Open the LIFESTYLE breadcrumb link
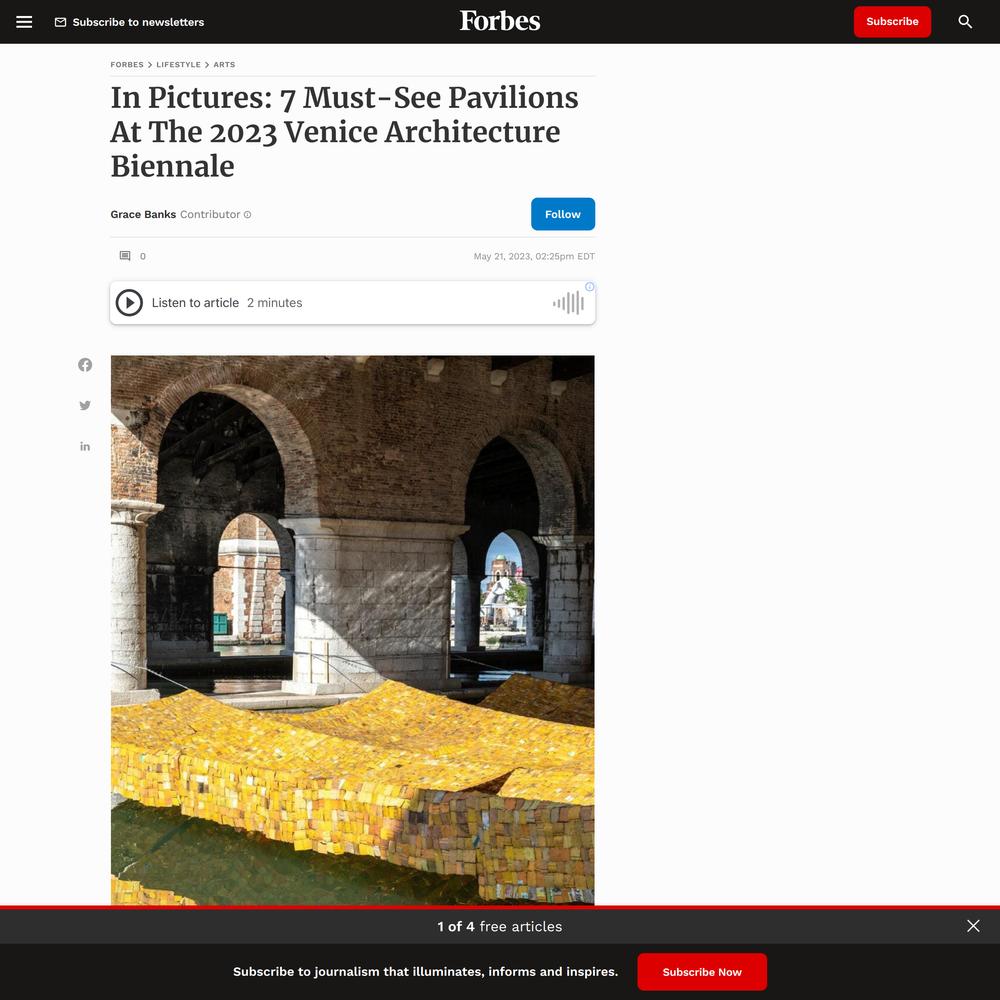This screenshot has width=1000, height=1000. [179, 64]
